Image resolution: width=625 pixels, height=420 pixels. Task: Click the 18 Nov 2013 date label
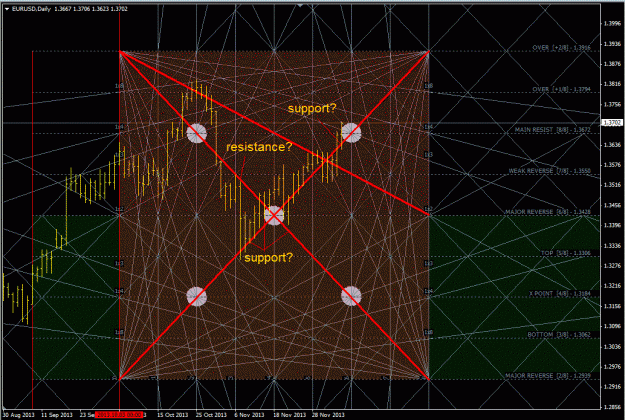point(288,415)
